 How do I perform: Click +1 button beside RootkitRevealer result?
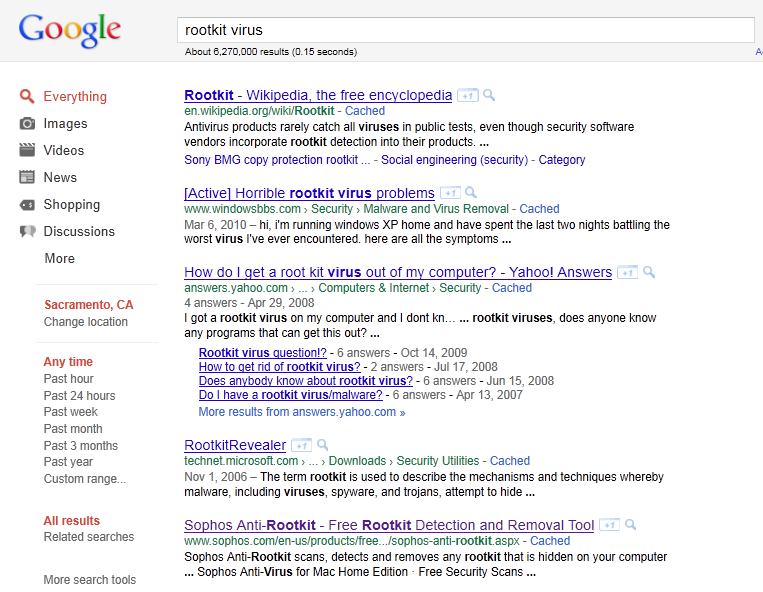302,445
